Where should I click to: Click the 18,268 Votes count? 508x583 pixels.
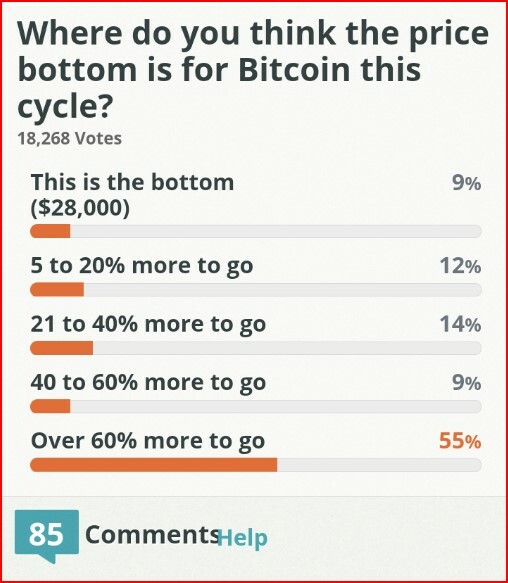click(70, 138)
